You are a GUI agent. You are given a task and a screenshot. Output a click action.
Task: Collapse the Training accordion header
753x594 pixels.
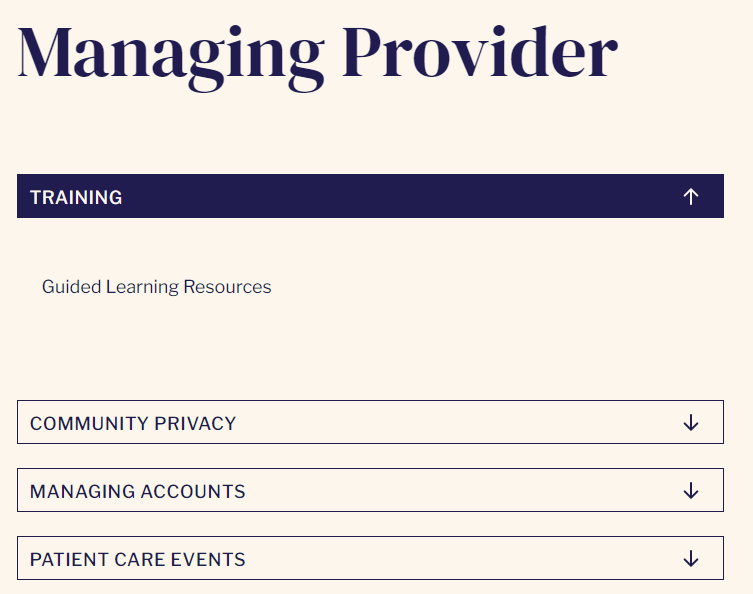point(370,196)
